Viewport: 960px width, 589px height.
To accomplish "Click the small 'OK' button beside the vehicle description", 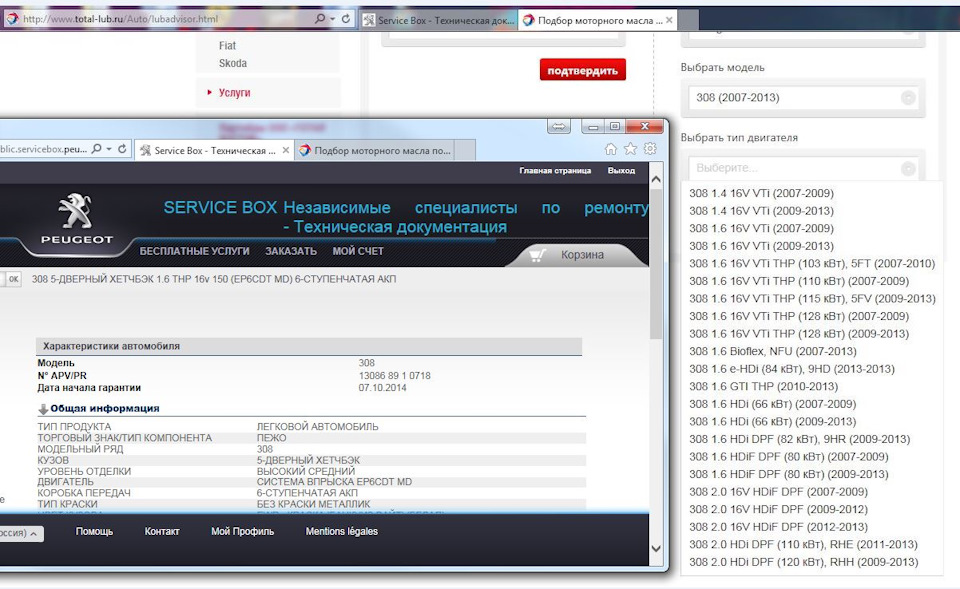I will (13, 279).
